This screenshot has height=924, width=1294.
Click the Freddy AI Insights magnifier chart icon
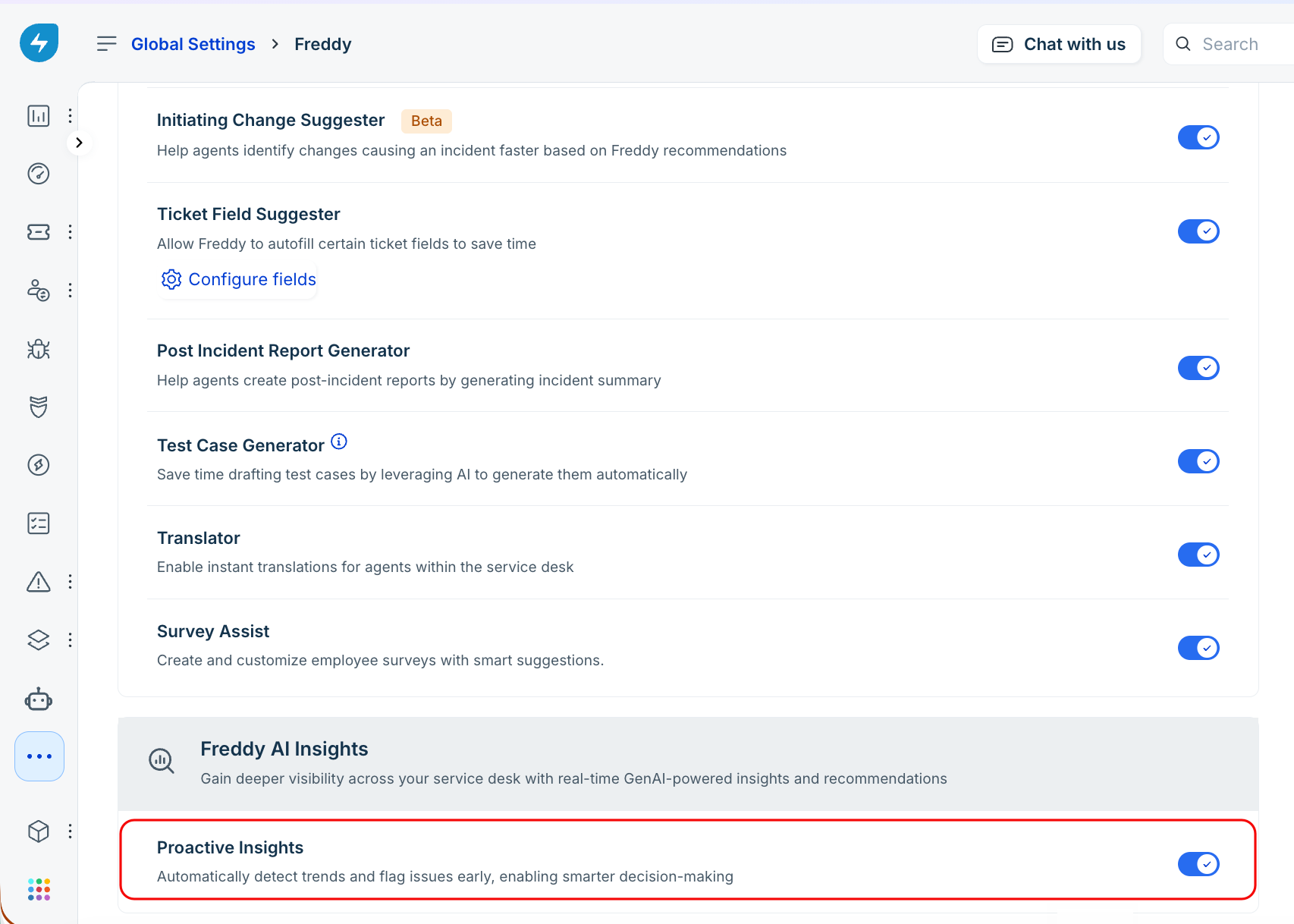coord(162,761)
